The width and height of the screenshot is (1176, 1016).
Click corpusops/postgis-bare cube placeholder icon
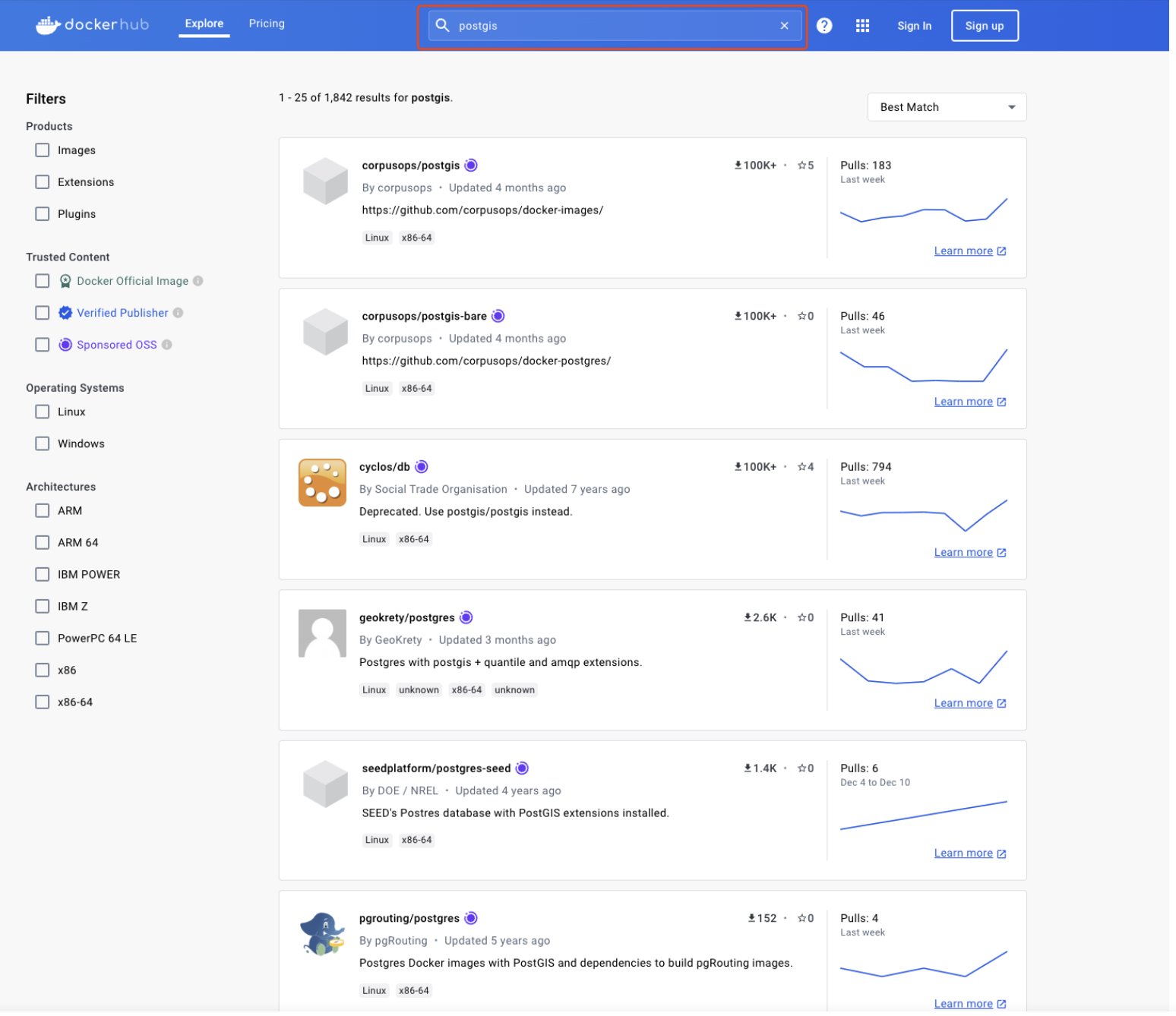point(327,333)
